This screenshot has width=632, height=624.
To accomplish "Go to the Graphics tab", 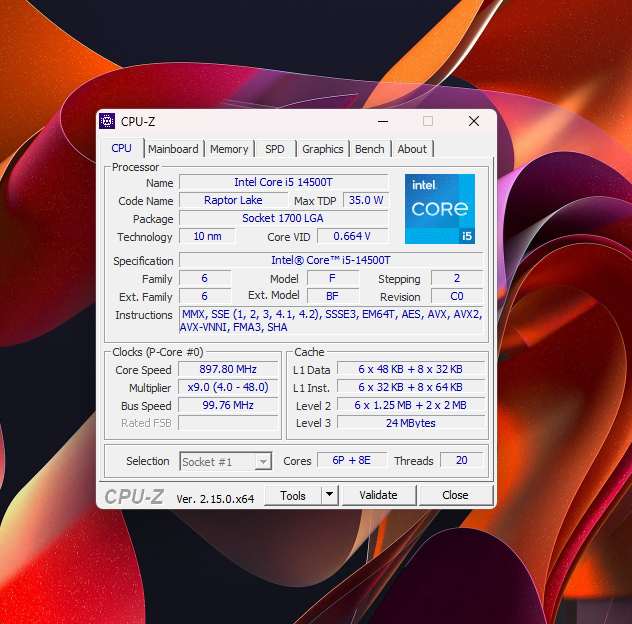I will pos(323,149).
